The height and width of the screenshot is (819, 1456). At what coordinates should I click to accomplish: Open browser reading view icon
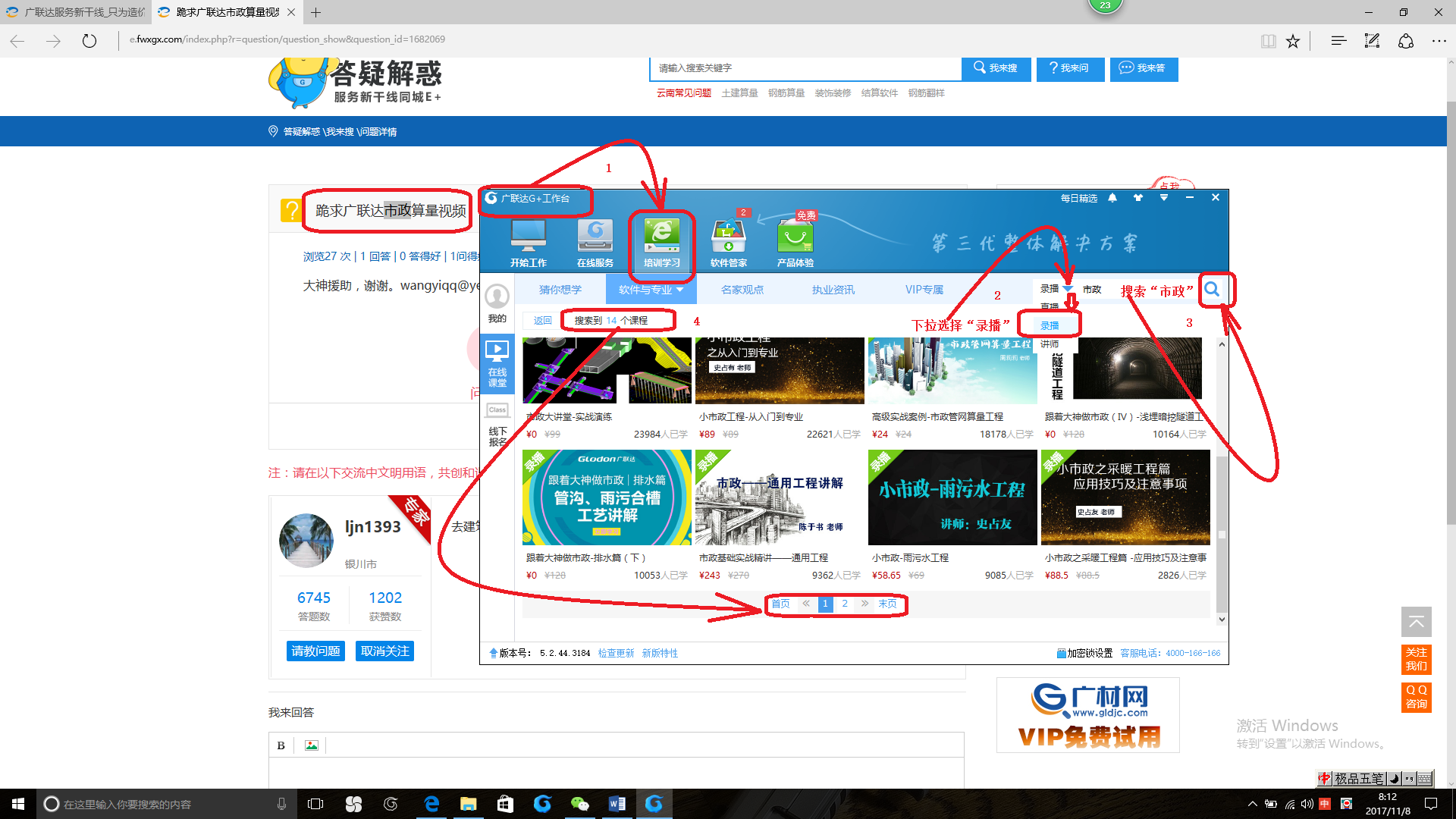pos(1268,41)
